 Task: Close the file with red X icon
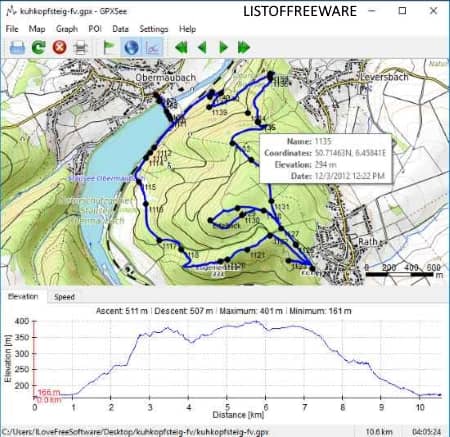point(60,47)
